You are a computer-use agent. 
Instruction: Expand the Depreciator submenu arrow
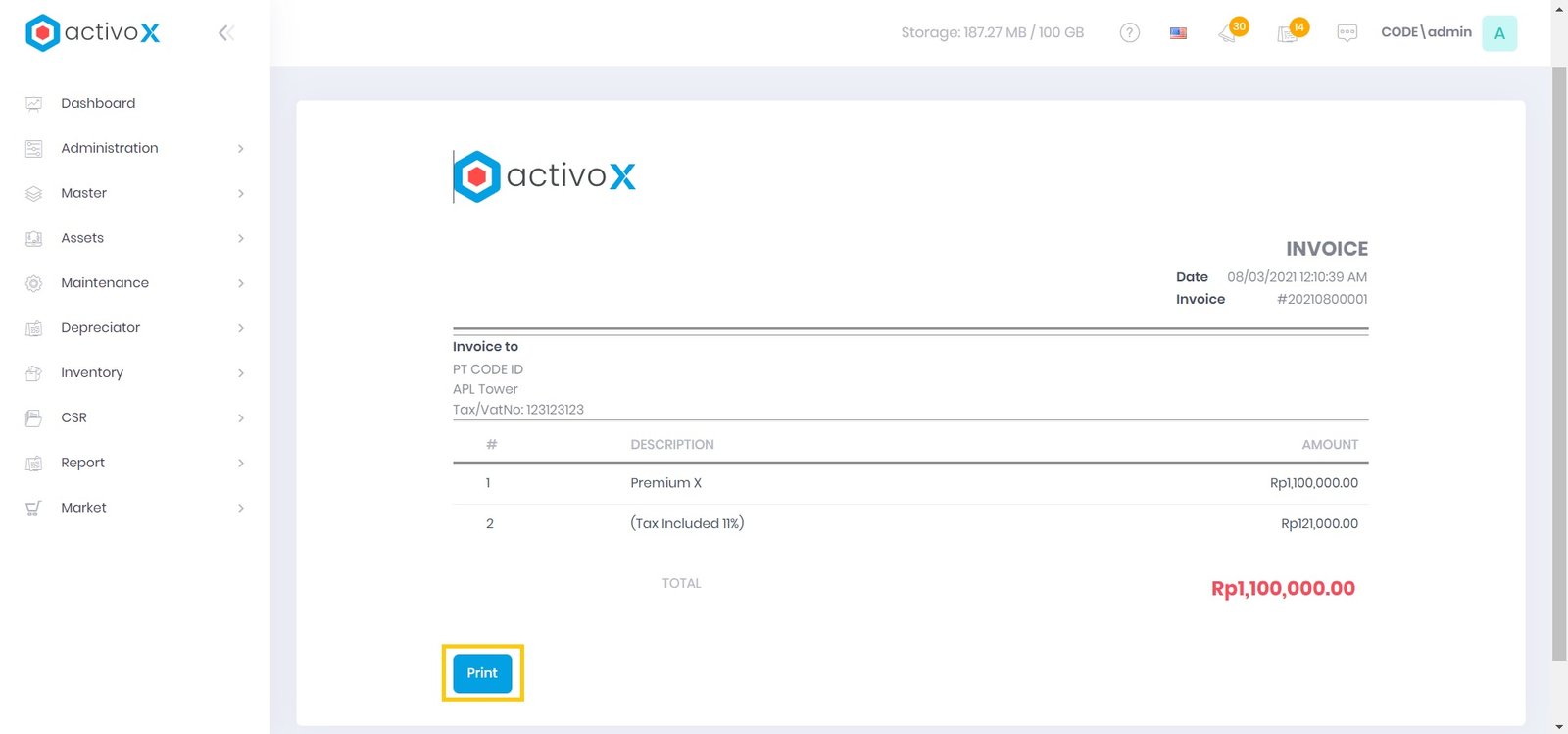(x=241, y=328)
